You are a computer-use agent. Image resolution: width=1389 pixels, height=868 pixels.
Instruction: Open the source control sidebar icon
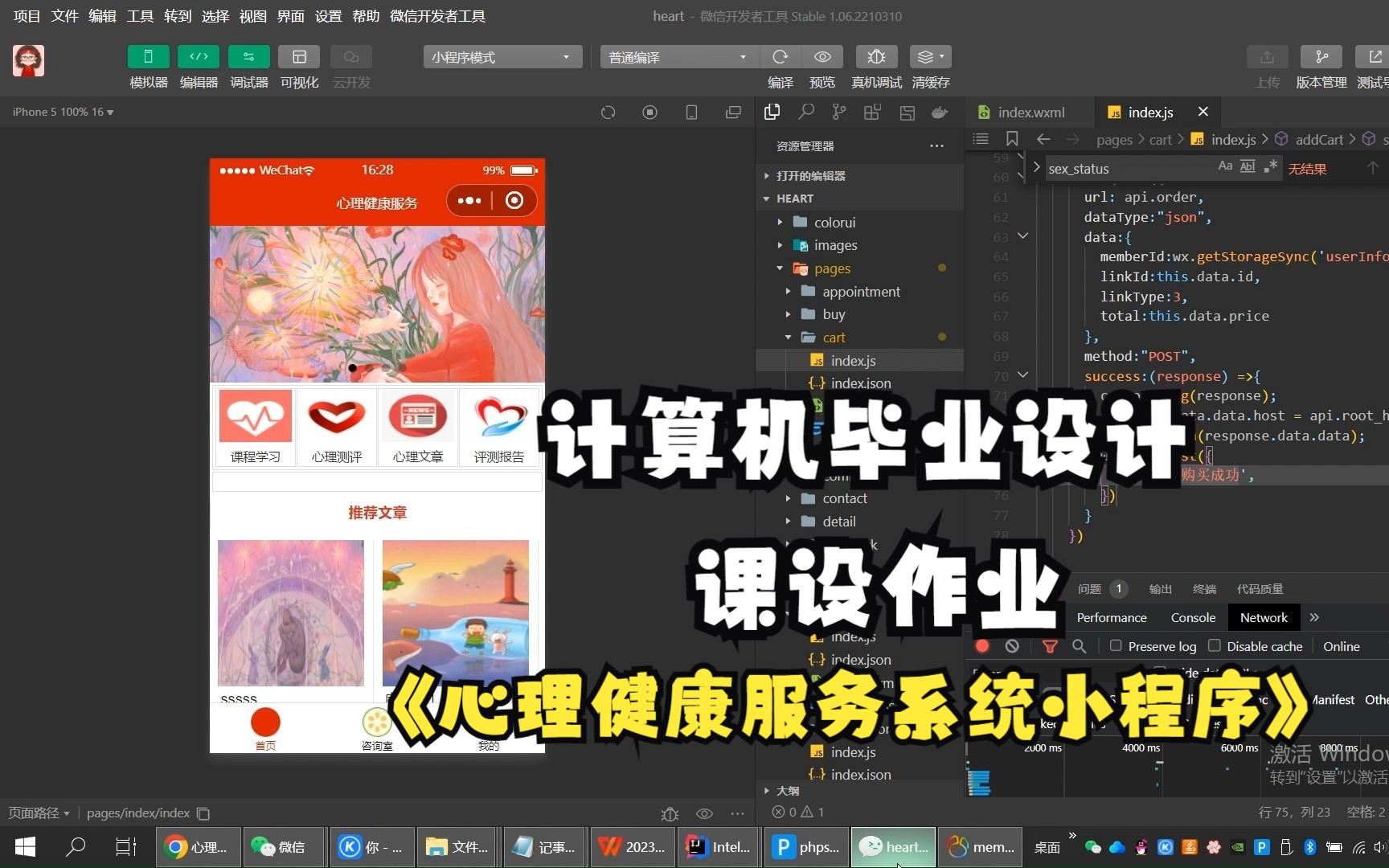[839, 112]
